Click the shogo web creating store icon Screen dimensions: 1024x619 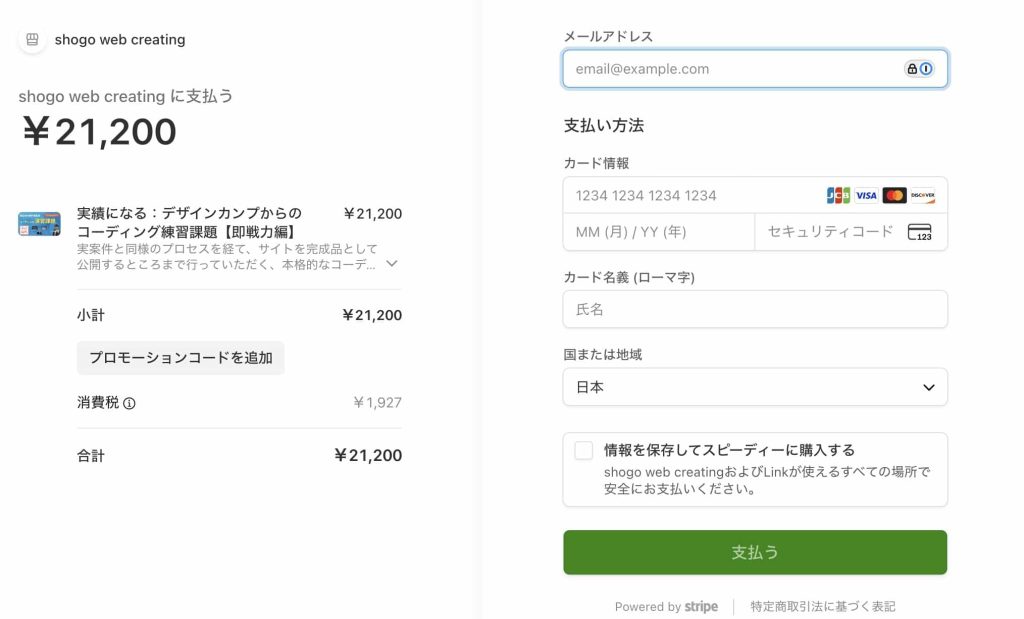(x=32, y=40)
